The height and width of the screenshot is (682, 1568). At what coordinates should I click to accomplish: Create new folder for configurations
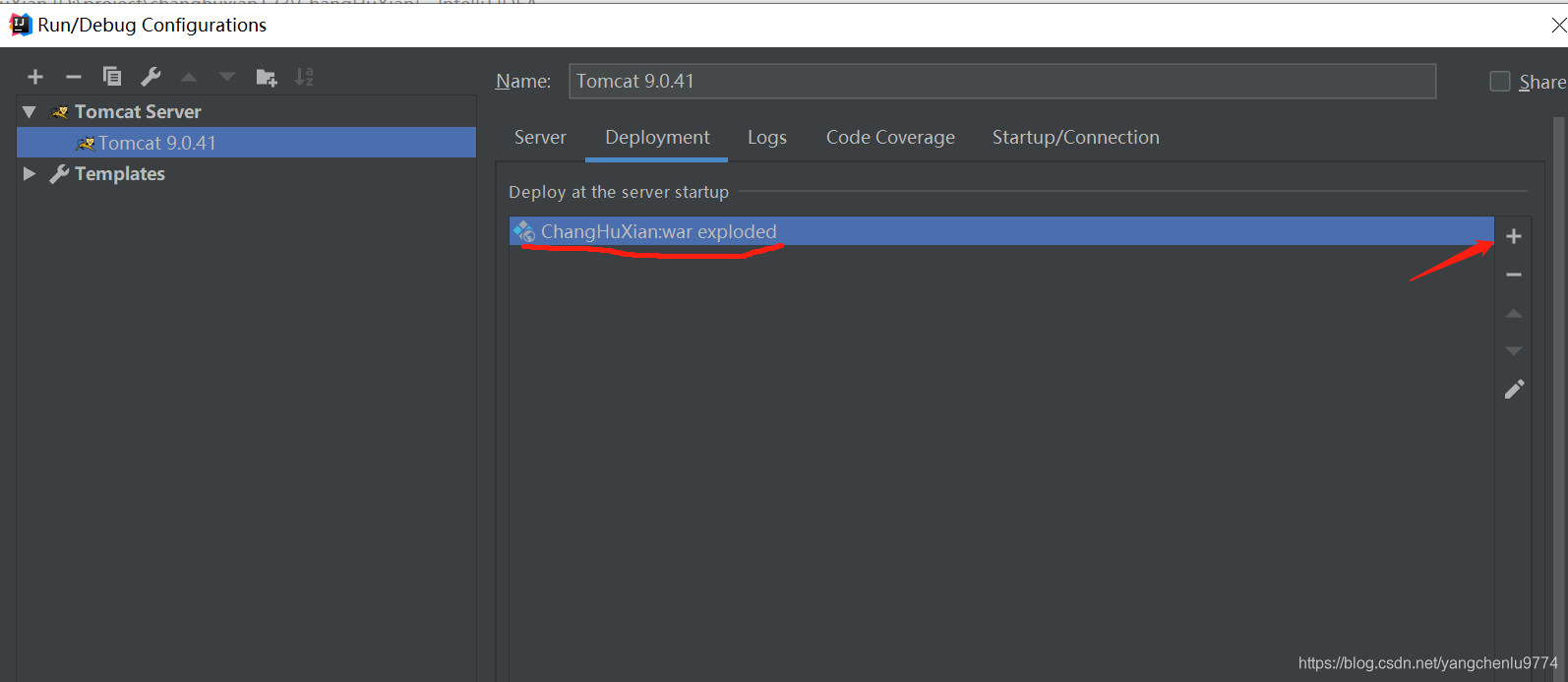(267, 77)
